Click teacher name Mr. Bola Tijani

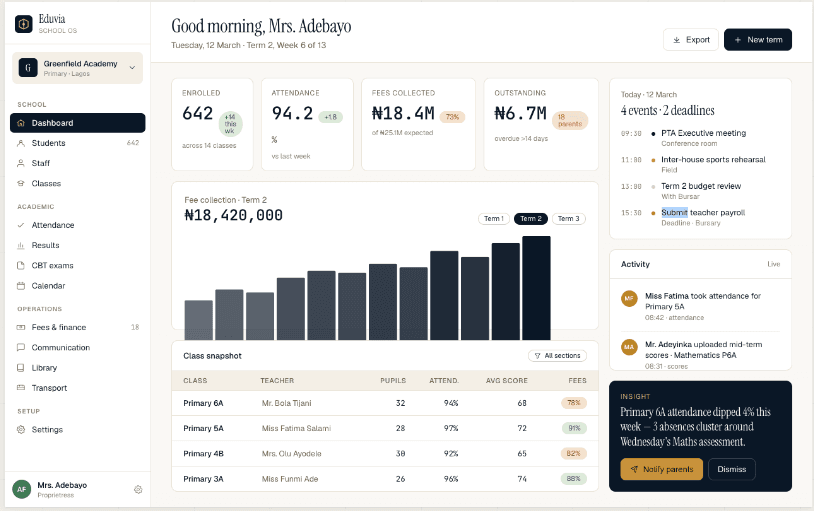pos(287,403)
